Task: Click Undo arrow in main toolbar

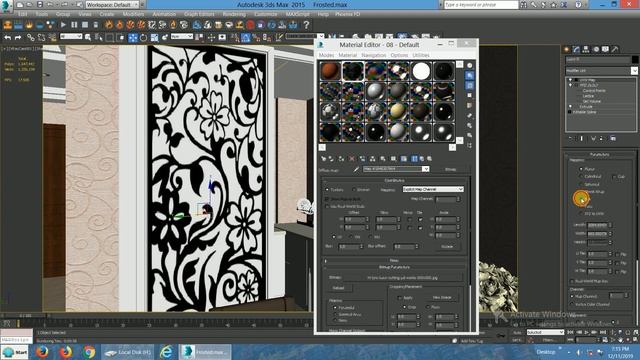Action: 8,38
